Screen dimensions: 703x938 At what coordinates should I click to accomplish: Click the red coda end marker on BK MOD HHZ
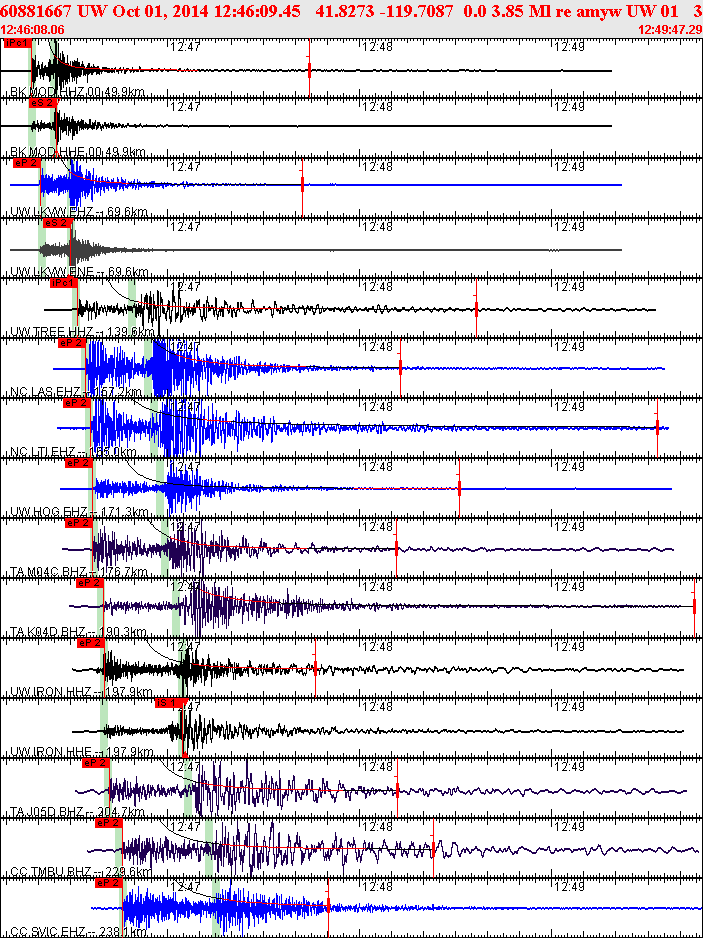309,69
